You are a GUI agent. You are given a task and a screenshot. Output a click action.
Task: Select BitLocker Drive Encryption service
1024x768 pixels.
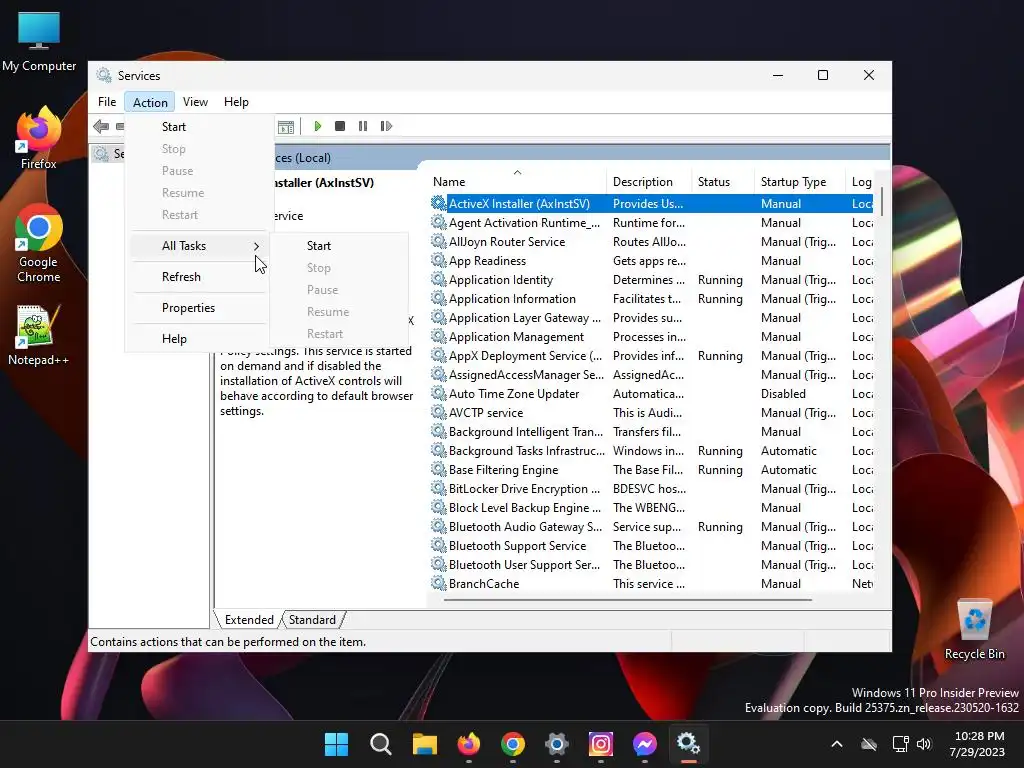[651, 488]
